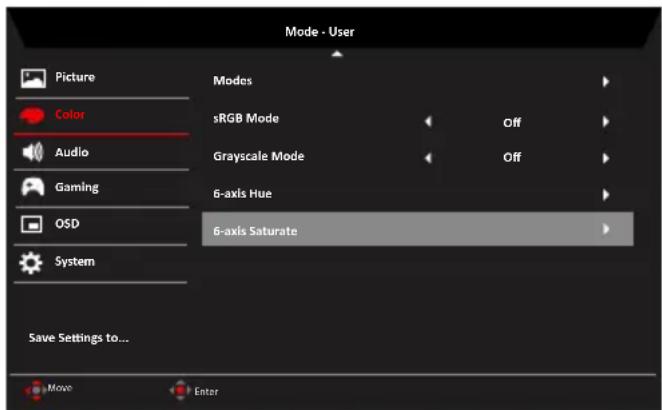Switch to the Audio menu
Viewport: 662px width, 410px height.
click(72, 152)
